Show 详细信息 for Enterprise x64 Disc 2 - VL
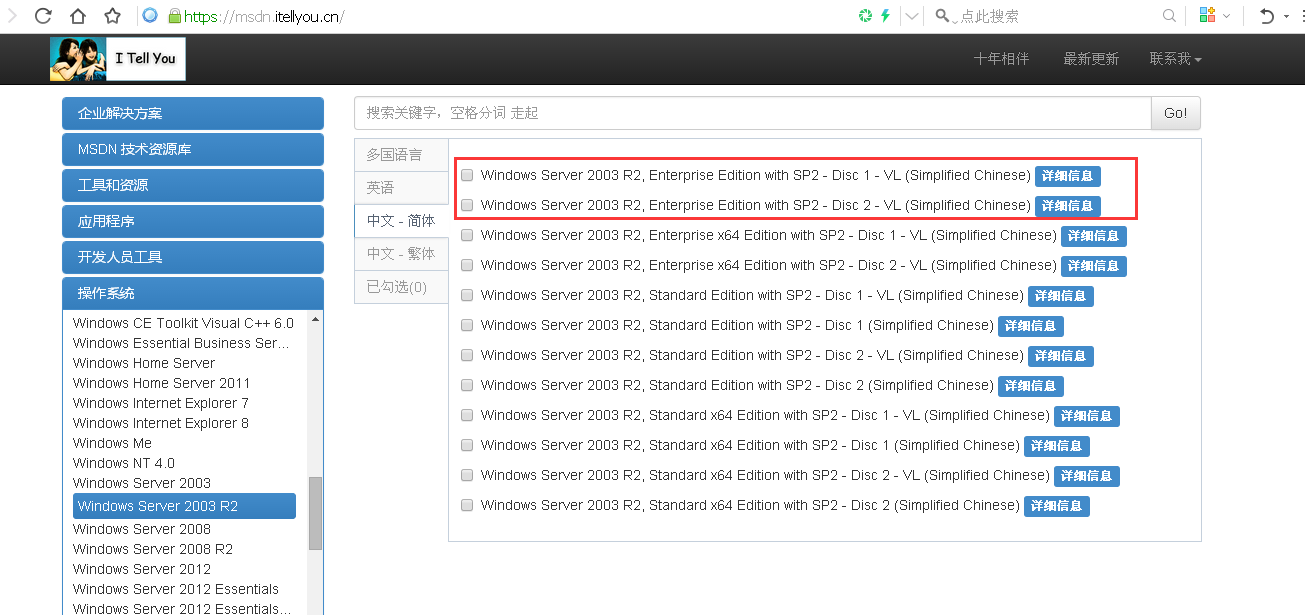 tap(1094, 266)
